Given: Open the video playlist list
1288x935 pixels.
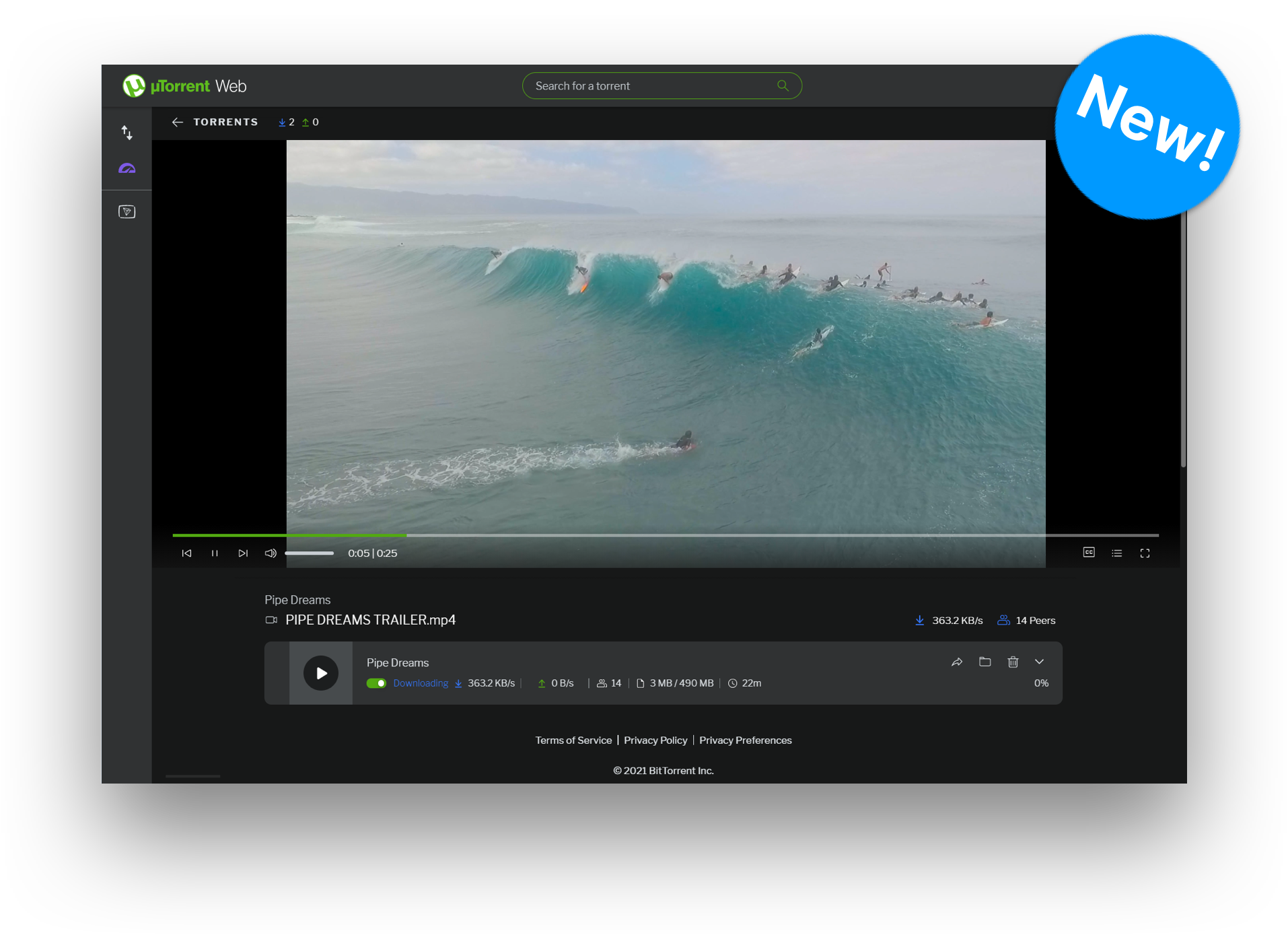Looking at the screenshot, I should [1117, 553].
